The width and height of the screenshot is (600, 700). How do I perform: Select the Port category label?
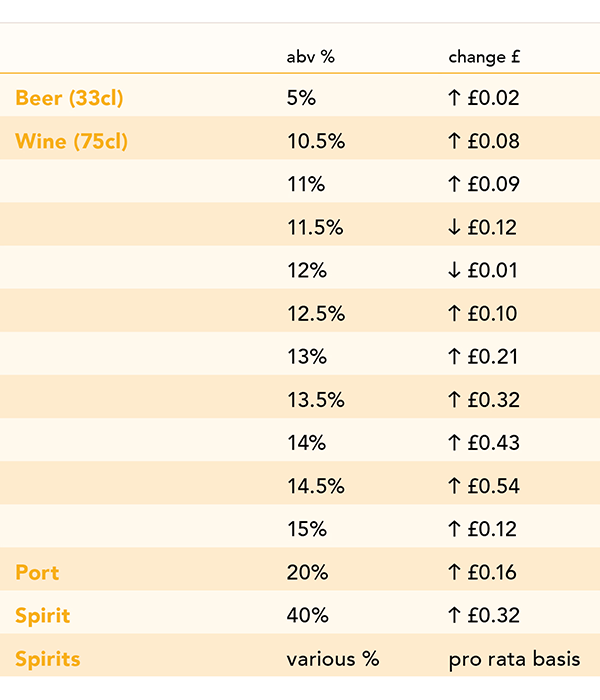click(x=37, y=573)
